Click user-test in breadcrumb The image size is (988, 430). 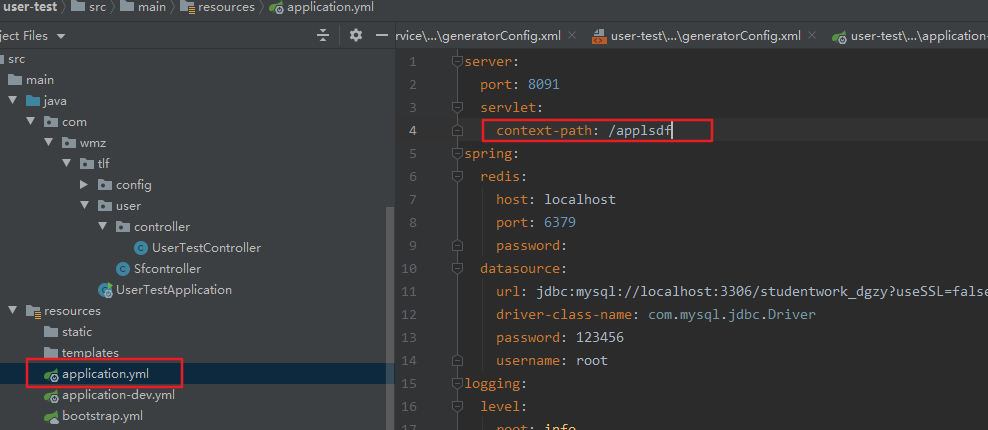point(30,7)
